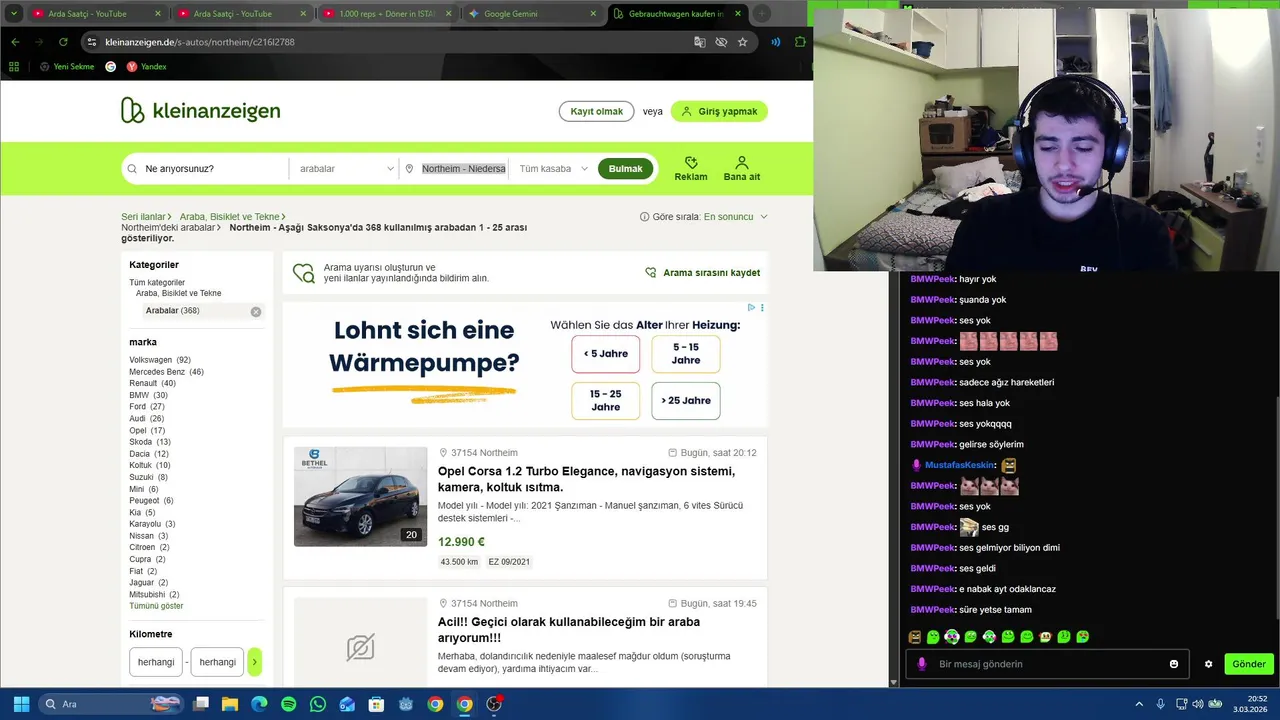Open OBS Studio from the taskbar
Image resolution: width=1280 pixels, height=720 pixels.
tap(494, 704)
